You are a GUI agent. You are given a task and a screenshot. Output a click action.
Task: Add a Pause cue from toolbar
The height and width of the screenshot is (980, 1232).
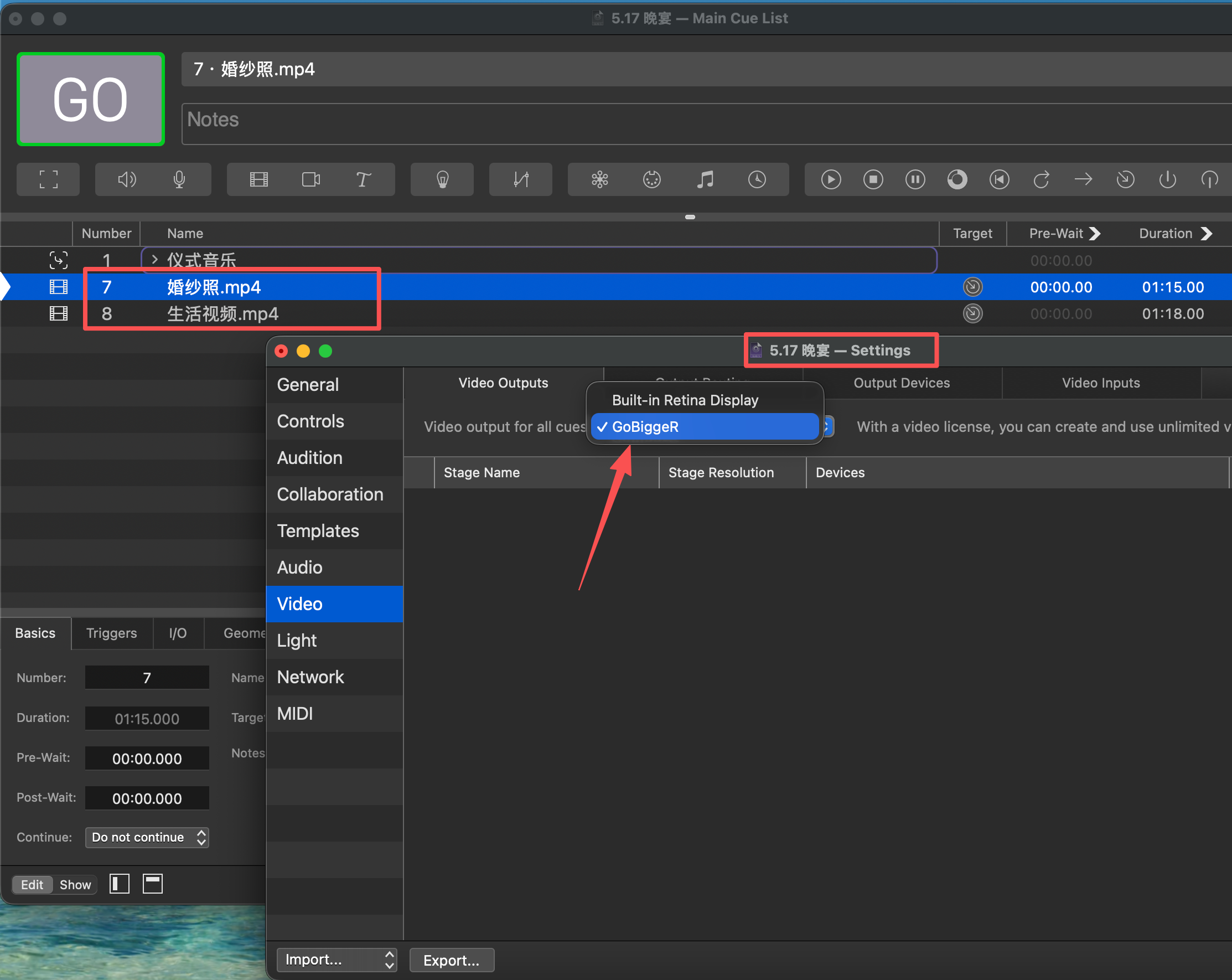[x=915, y=179]
